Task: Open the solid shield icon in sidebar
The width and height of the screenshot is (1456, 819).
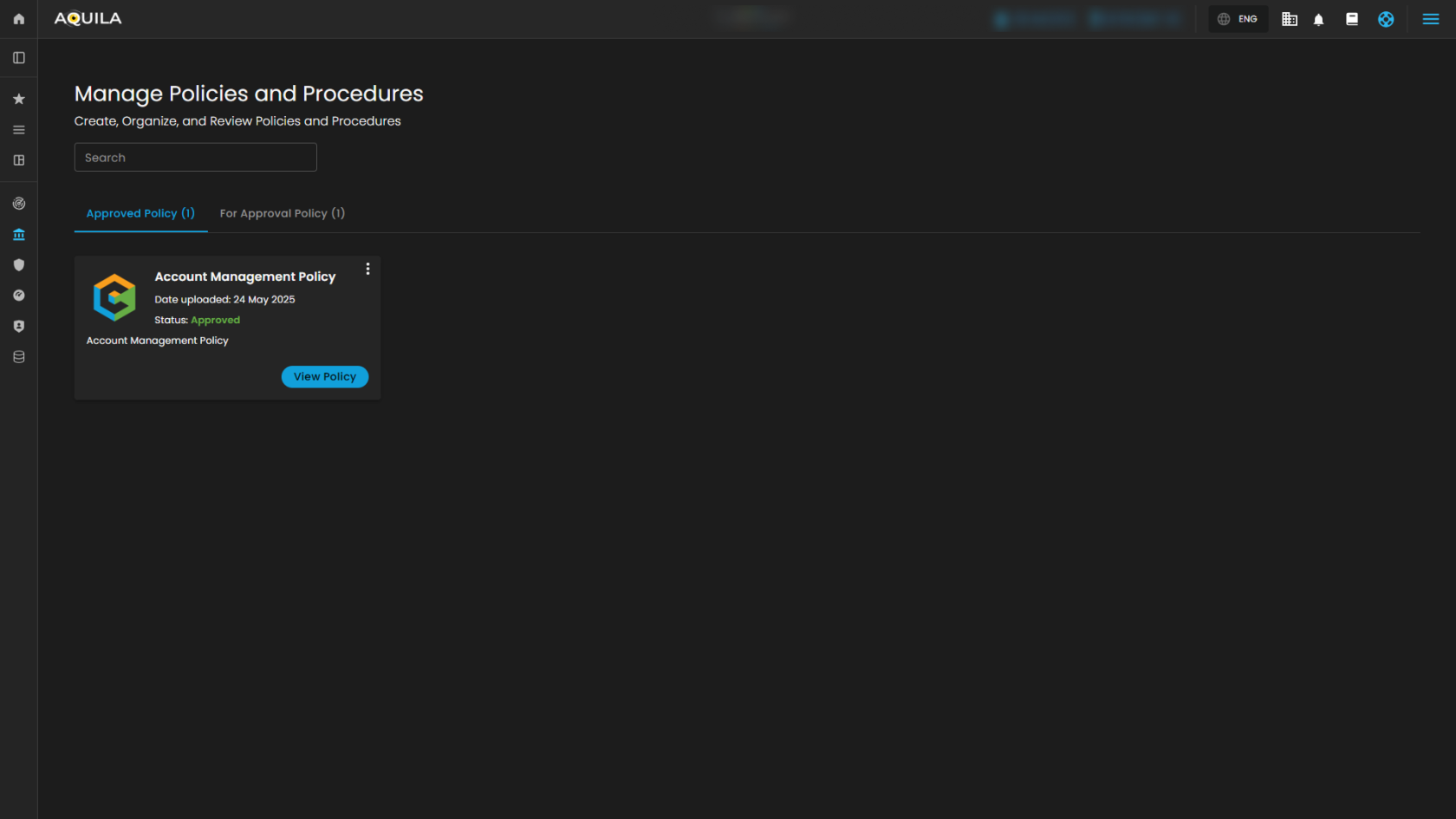Action: pos(18,265)
